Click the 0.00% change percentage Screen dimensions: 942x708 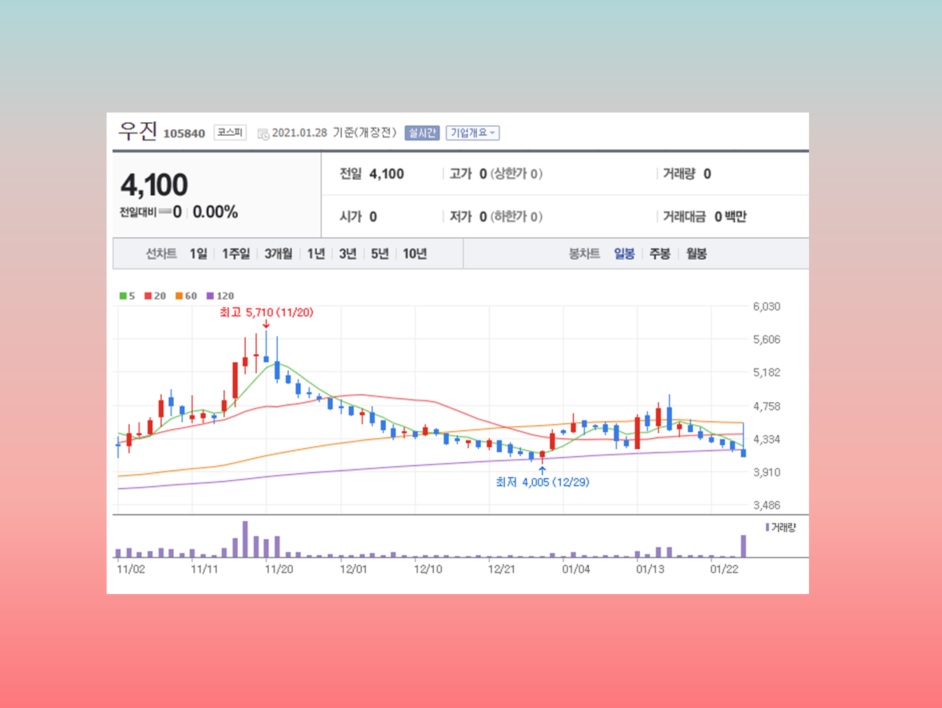[x=215, y=212]
